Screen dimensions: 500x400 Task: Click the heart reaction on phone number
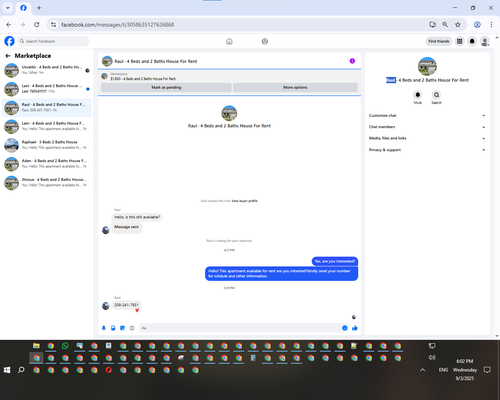(x=137, y=310)
